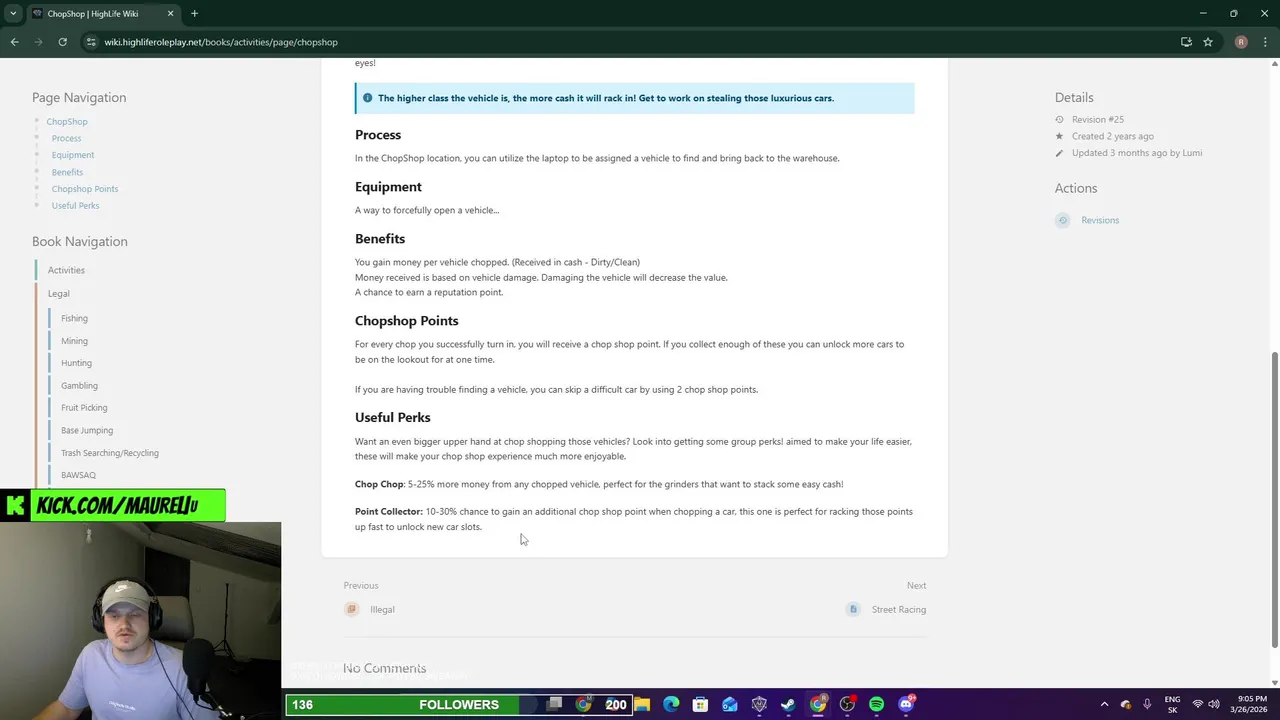The height and width of the screenshot is (720, 1280).
Task: Jump to Useful Perks section link
Action: (x=75, y=206)
